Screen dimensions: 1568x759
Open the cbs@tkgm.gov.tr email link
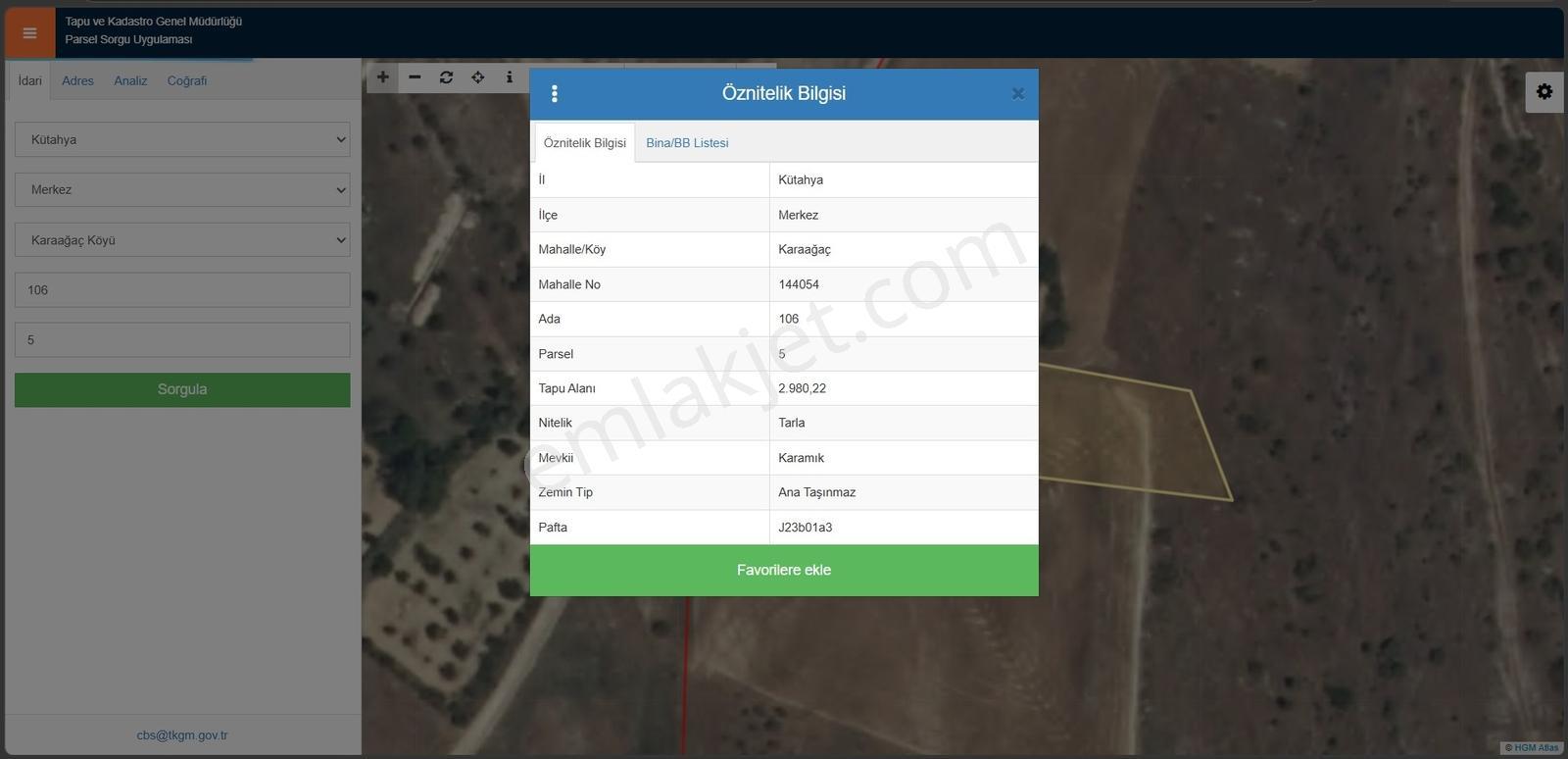pos(182,735)
